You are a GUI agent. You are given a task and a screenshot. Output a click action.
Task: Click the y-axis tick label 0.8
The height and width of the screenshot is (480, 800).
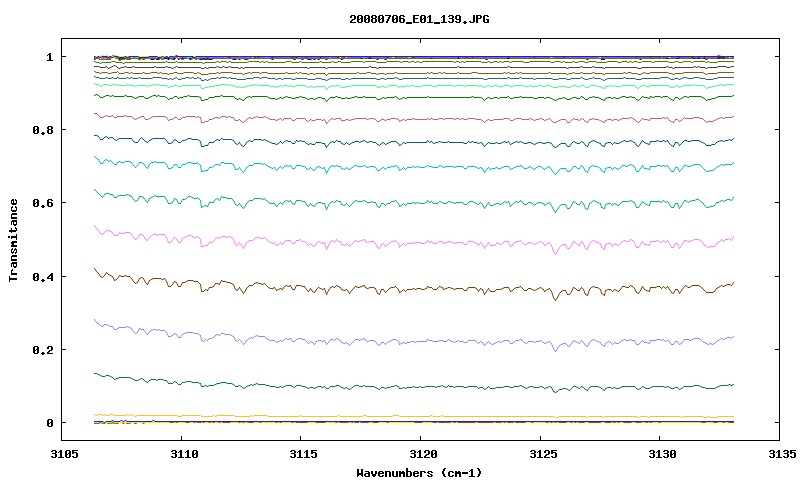(x=43, y=130)
